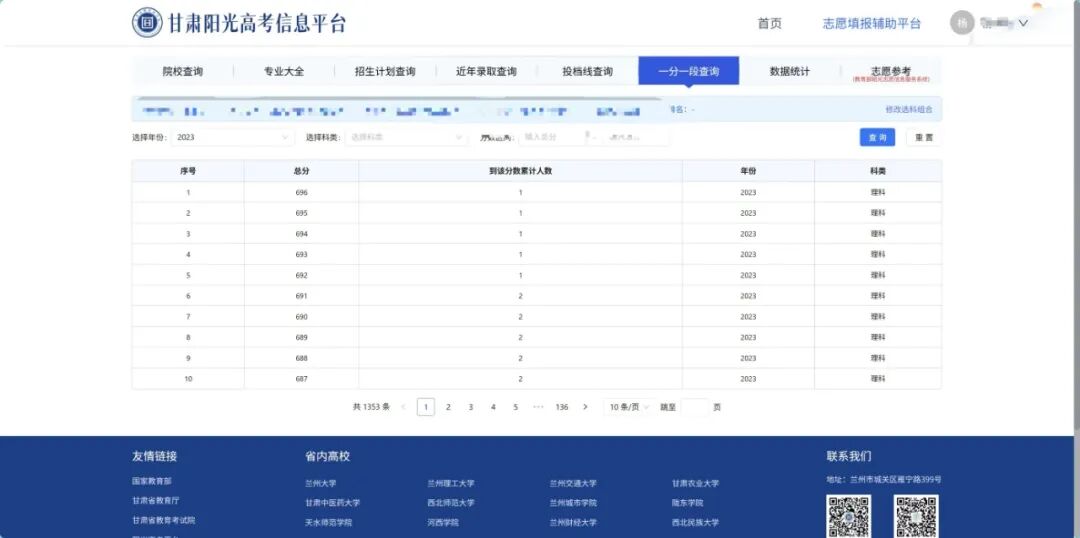Open the 招生计划查询 tab

pyautogui.click(x=385, y=71)
